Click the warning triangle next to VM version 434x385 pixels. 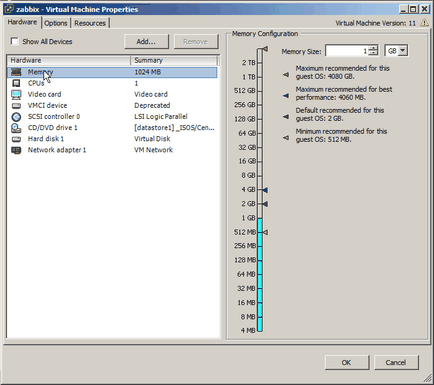424,23
